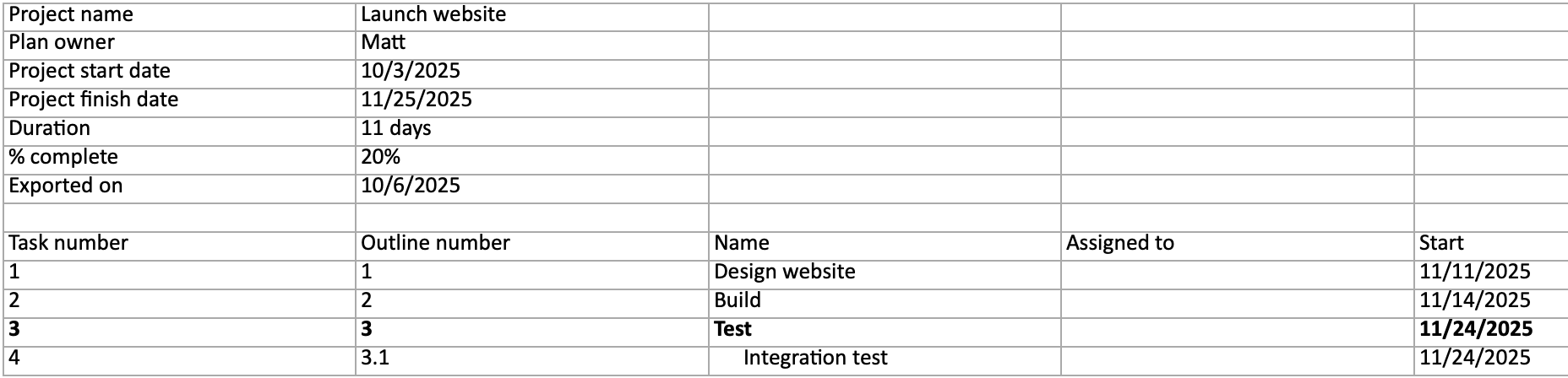Screen dimensions: 1568x378
Task: Click the project start date value 10/3/2025
Action: [411, 71]
